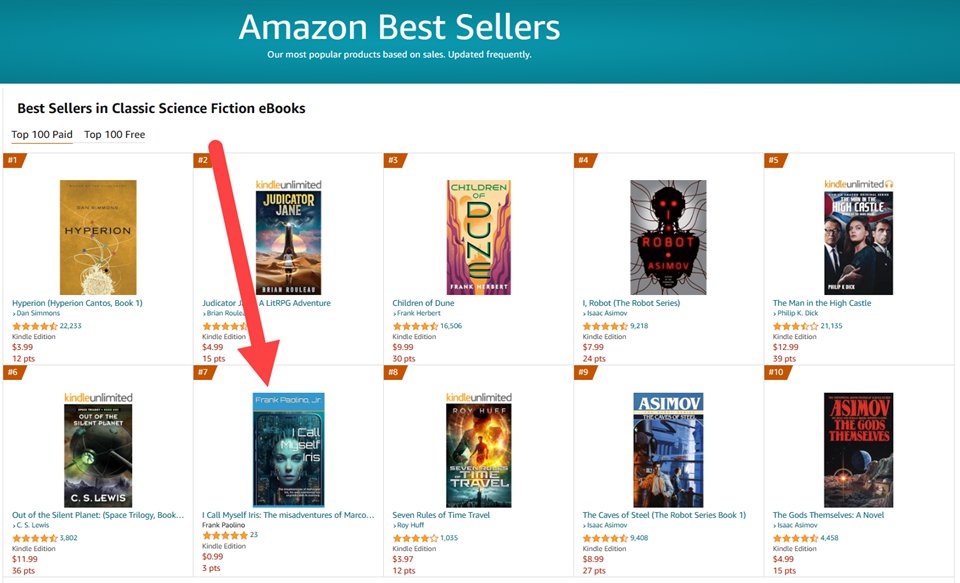Image resolution: width=960 pixels, height=583 pixels.
Task: Open Seven Rules of Time Travel star rating
Action: [x=415, y=538]
